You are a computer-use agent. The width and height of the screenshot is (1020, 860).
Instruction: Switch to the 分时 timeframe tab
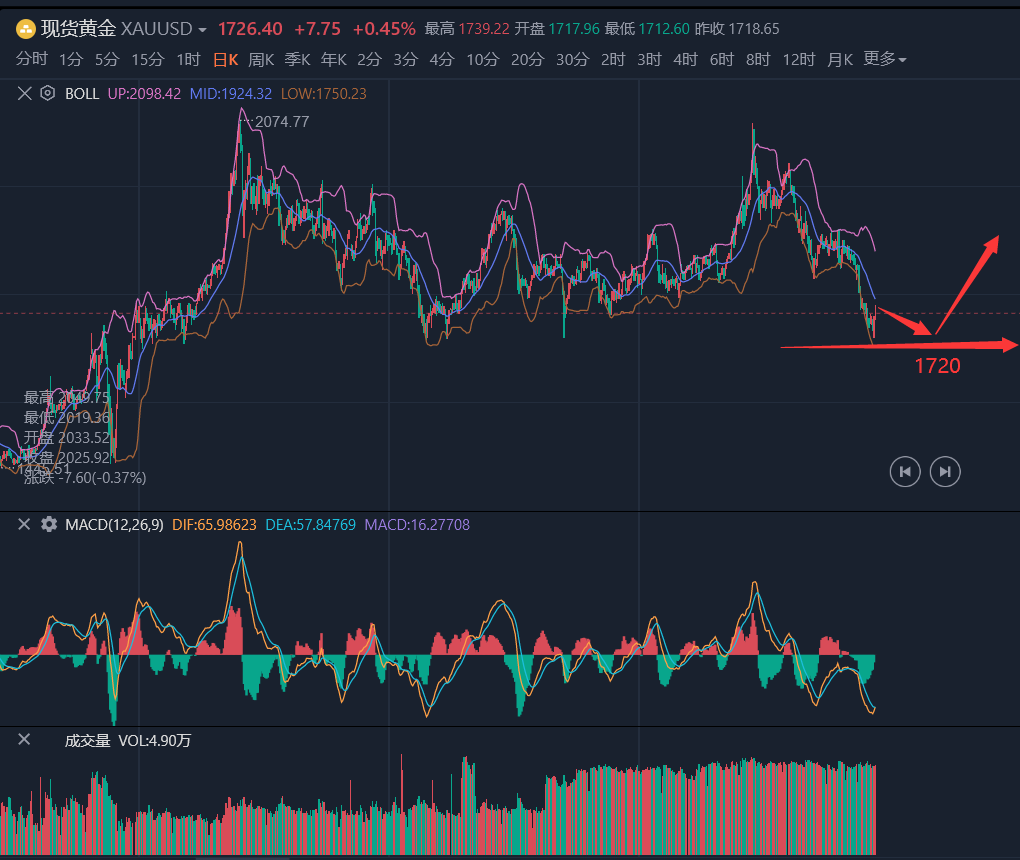pos(32,59)
